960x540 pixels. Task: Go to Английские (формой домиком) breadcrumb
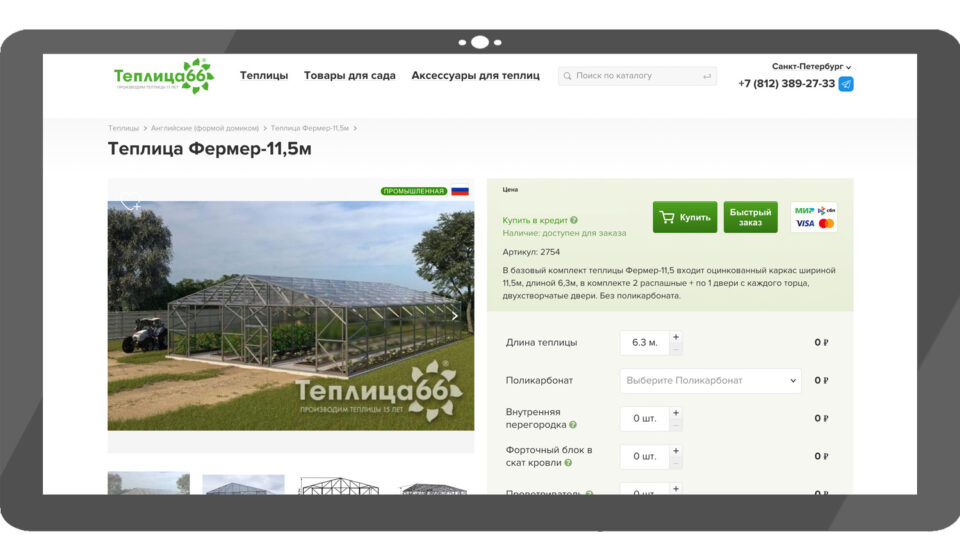(204, 128)
